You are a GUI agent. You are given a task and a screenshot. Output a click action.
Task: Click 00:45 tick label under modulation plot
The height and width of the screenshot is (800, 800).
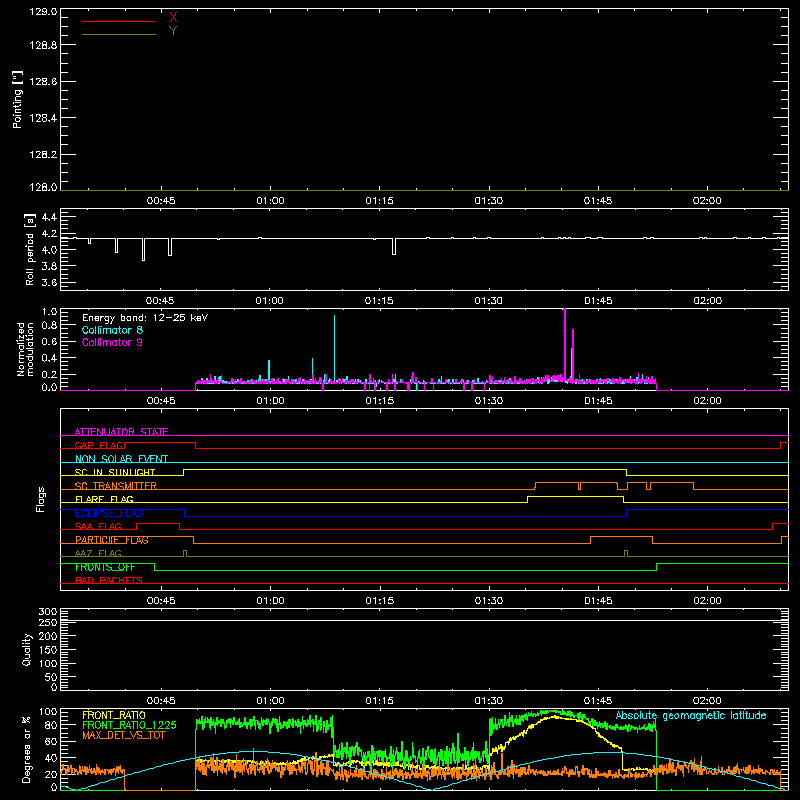[x=161, y=401]
